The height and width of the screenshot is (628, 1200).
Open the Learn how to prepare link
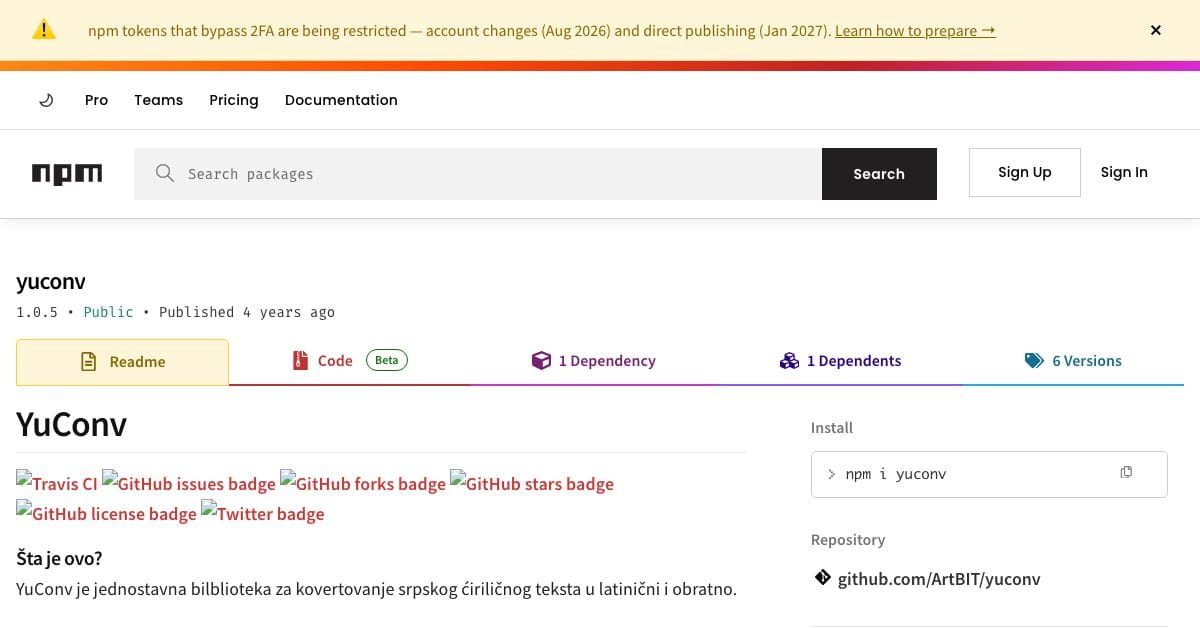pyautogui.click(x=915, y=31)
